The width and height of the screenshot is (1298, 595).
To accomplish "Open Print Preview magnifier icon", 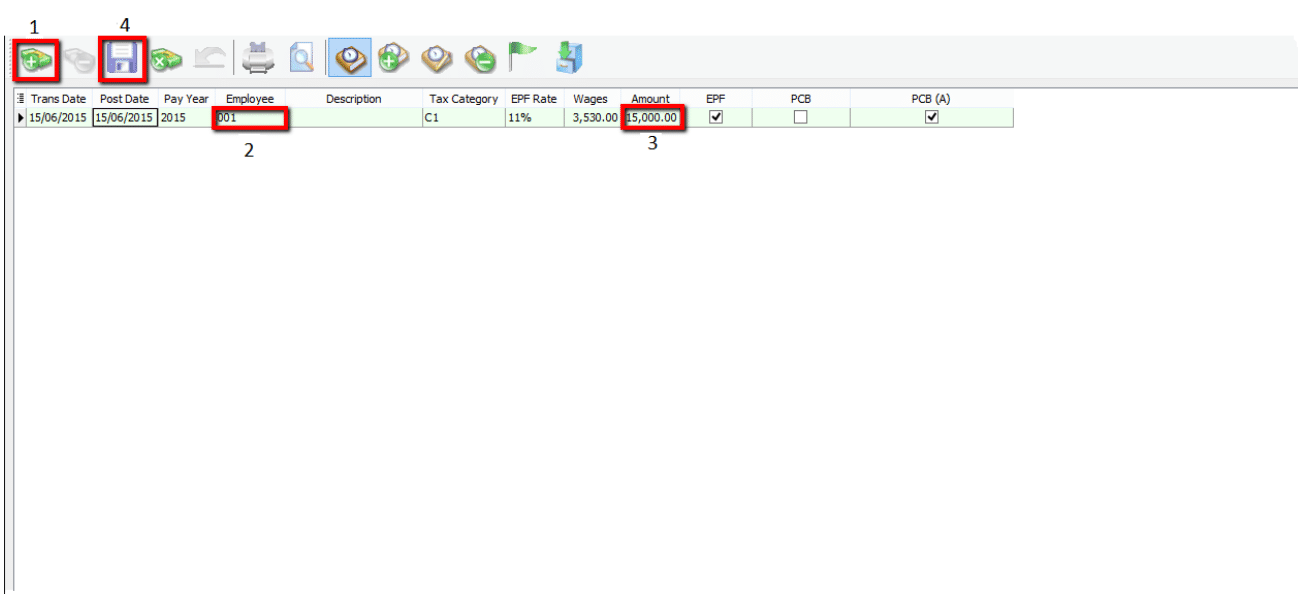I will pyautogui.click(x=301, y=59).
